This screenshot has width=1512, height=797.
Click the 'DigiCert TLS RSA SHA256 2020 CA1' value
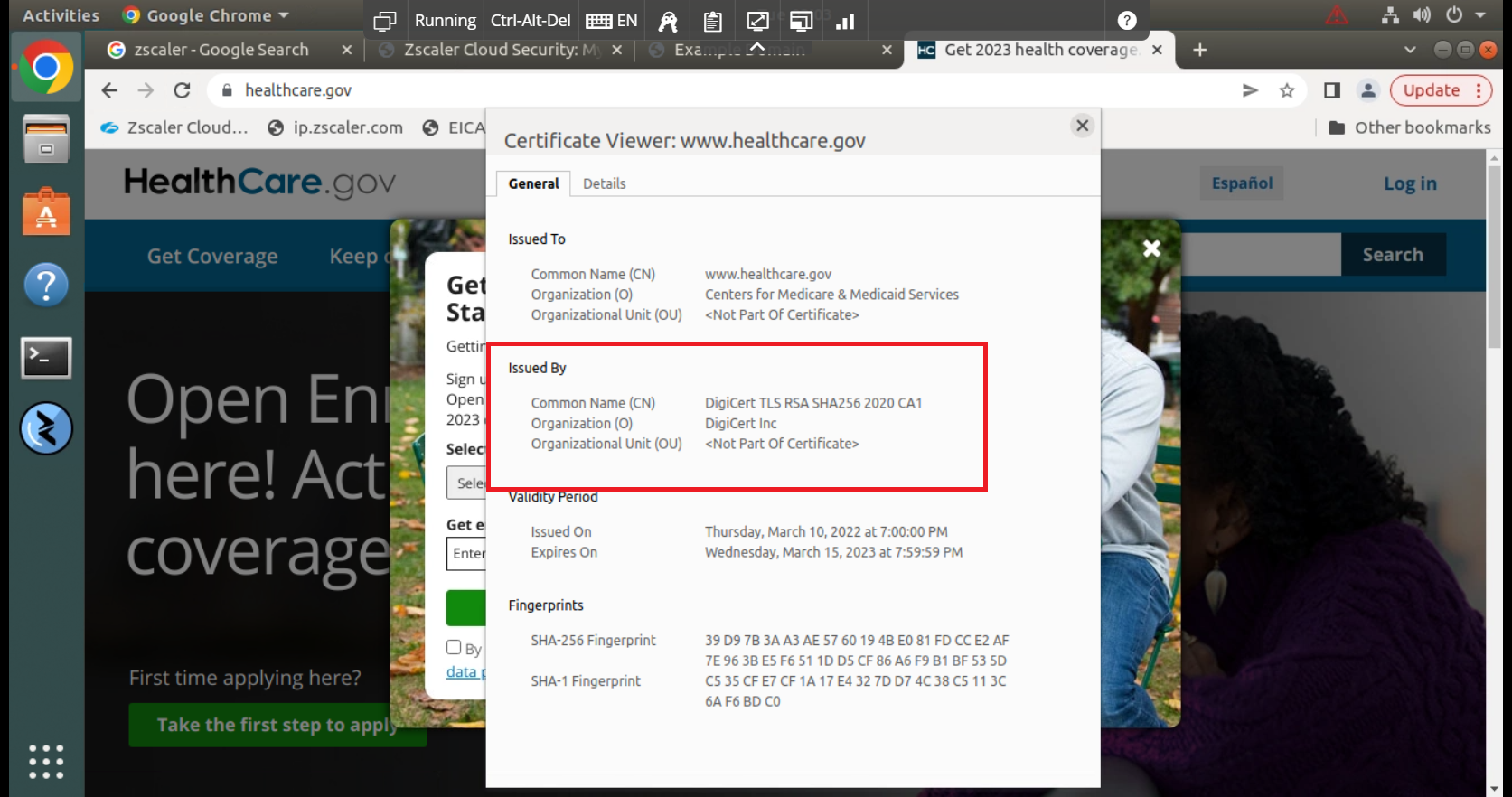(813, 403)
